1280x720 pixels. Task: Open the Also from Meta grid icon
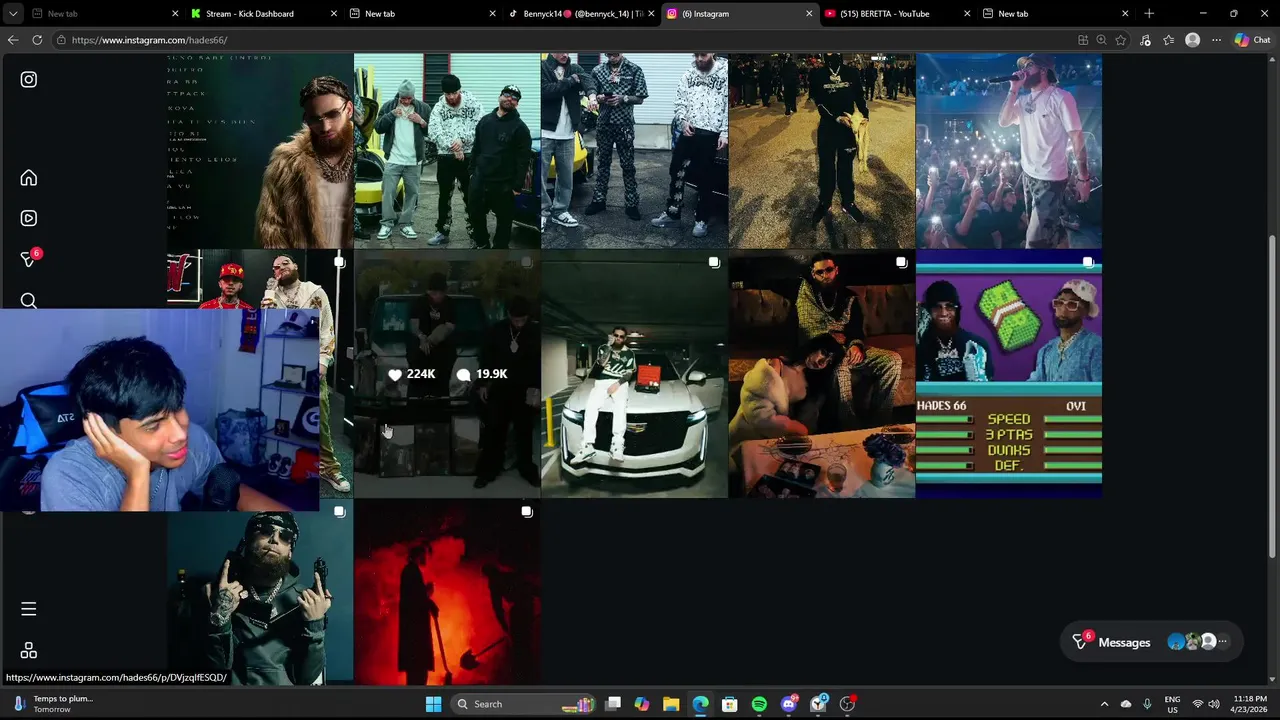point(29,651)
